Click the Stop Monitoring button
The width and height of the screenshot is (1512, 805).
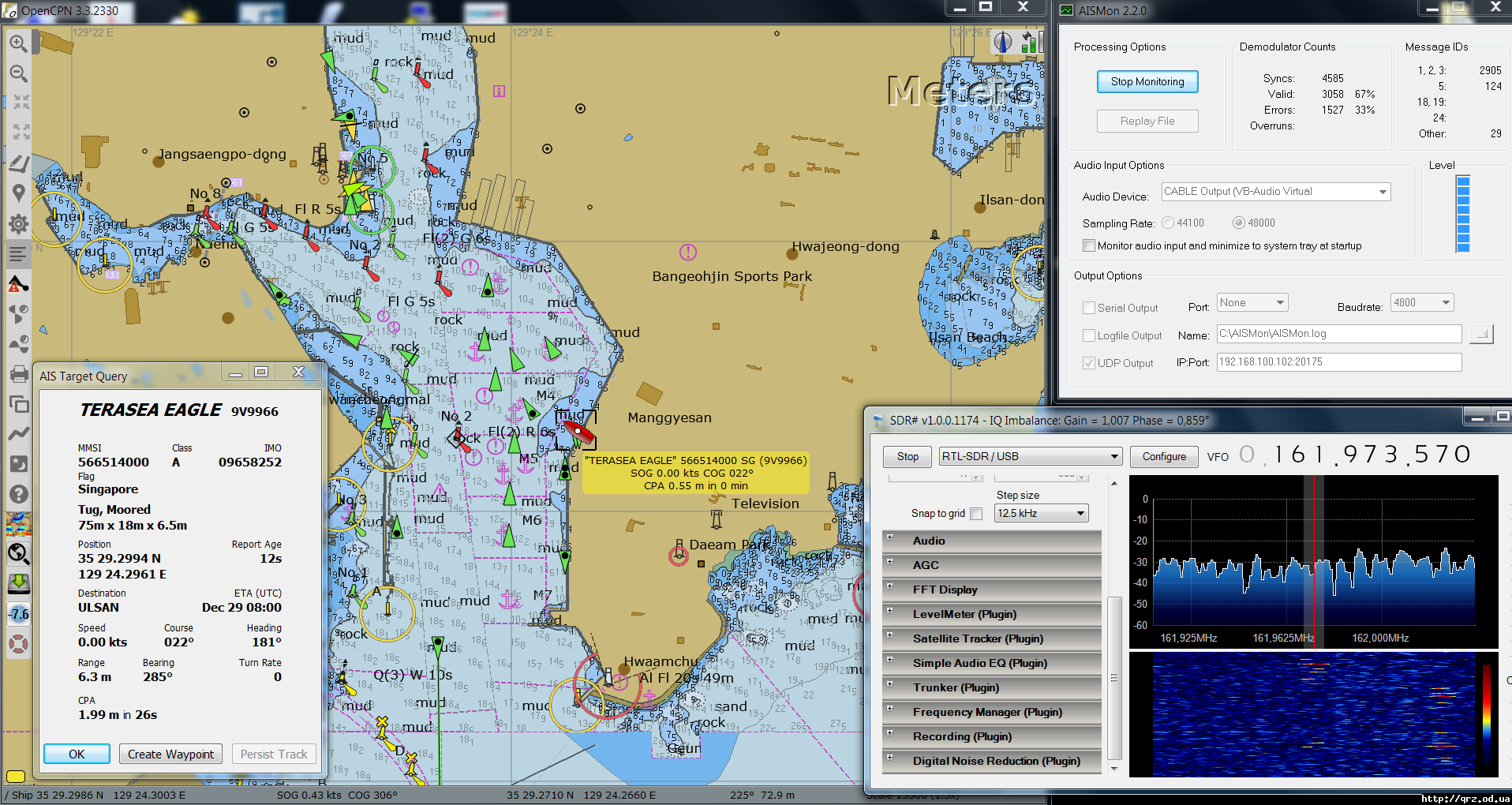[x=1147, y=82]
